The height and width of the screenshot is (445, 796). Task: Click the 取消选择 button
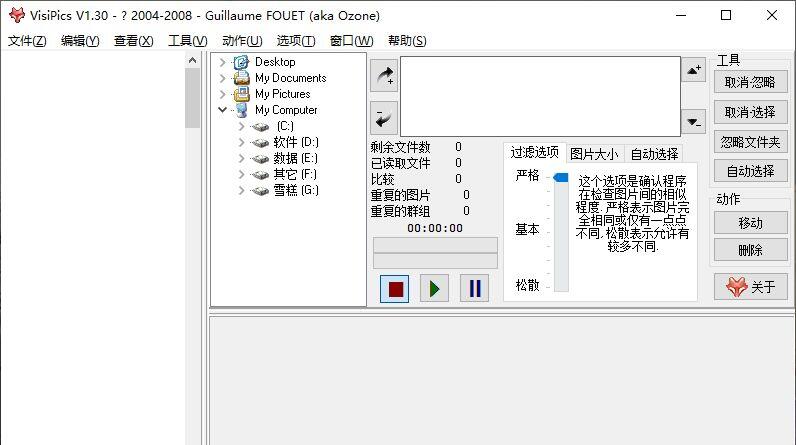750,112
